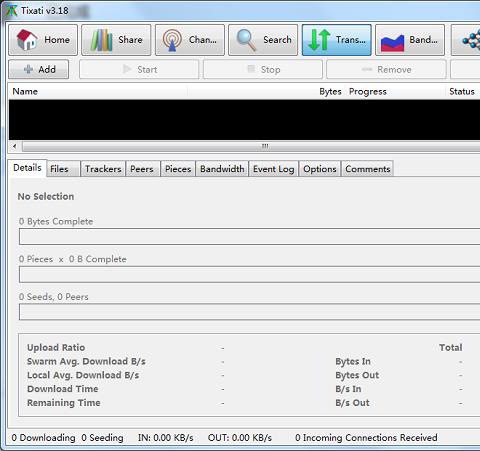
Task: Click the Start transfer button
Action: click(x=139, y=69)
